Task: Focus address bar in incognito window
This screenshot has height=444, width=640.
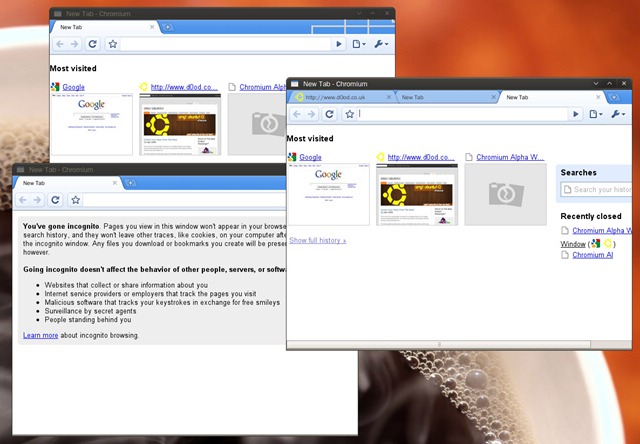Action: click(184, 200)
